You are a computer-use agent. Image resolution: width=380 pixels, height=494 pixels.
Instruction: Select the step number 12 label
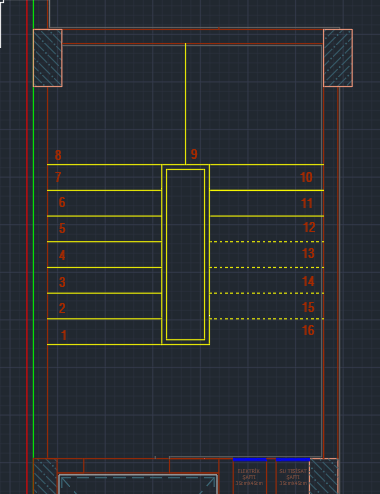[309, 227]
